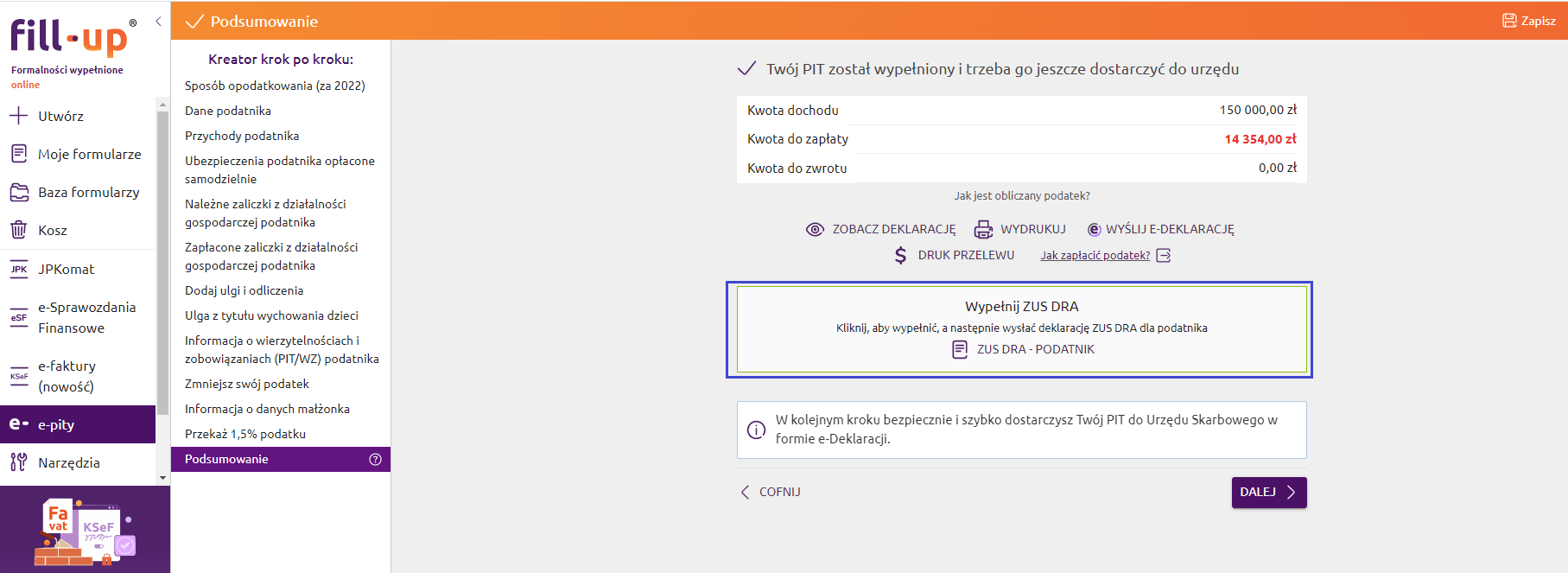Click COFNIJ to go back
Viewport: 1568px width, 573px height.
pos(771,492)
